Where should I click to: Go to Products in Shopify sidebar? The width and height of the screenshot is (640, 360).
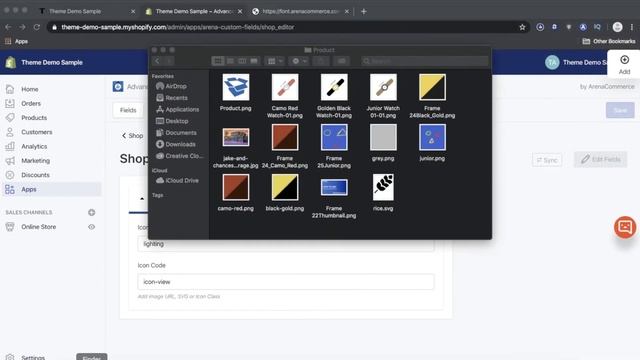tap(34, 118)
